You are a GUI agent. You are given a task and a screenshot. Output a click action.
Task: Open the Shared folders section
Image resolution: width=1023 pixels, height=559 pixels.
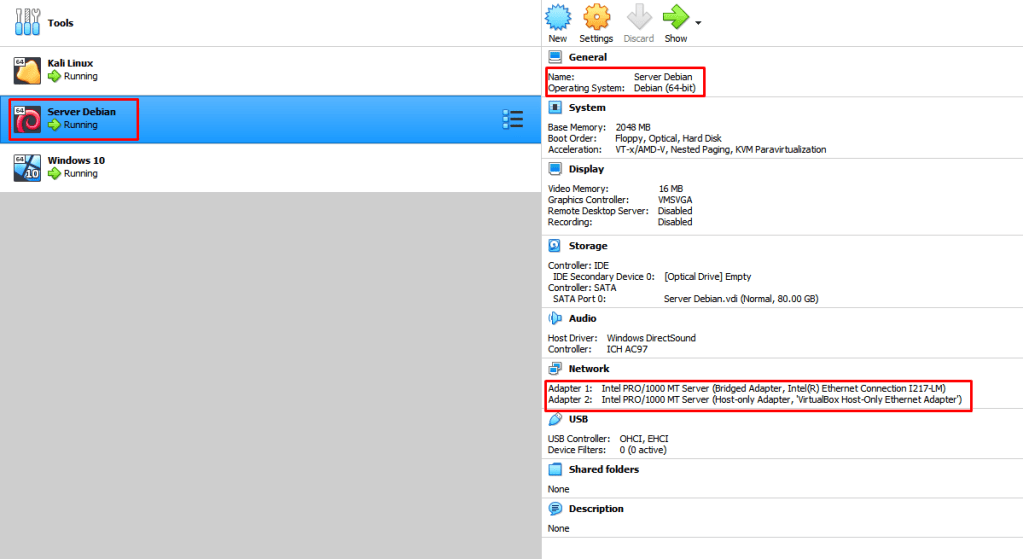pos(603,469)
